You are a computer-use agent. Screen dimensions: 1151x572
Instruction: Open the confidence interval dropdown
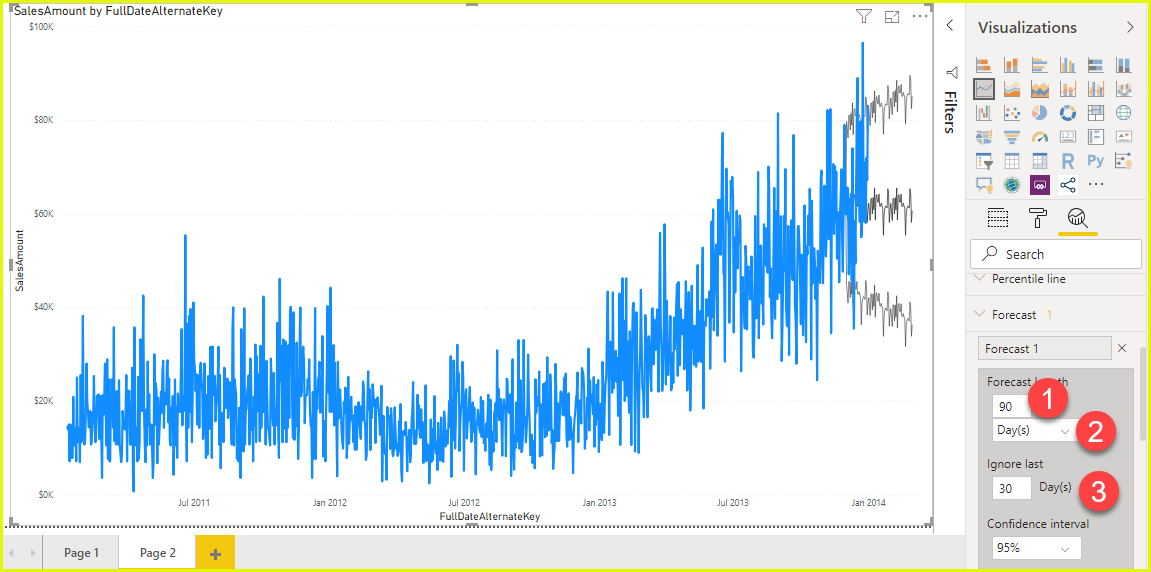click(1037, 548)
